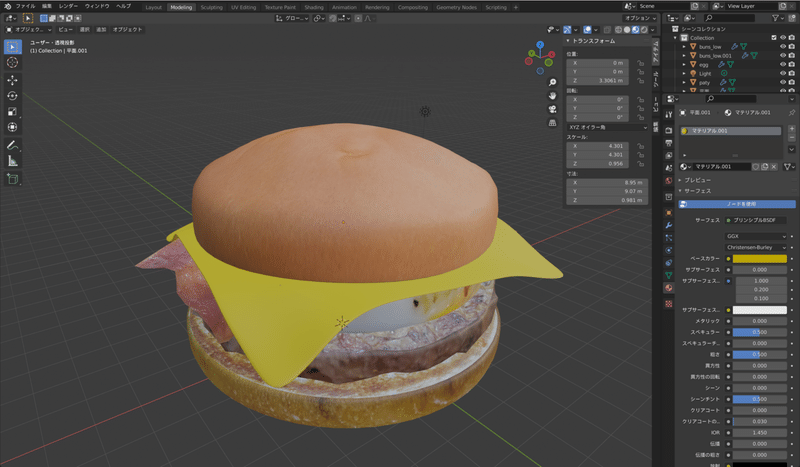Open the レンダー menu

point(68,6)
